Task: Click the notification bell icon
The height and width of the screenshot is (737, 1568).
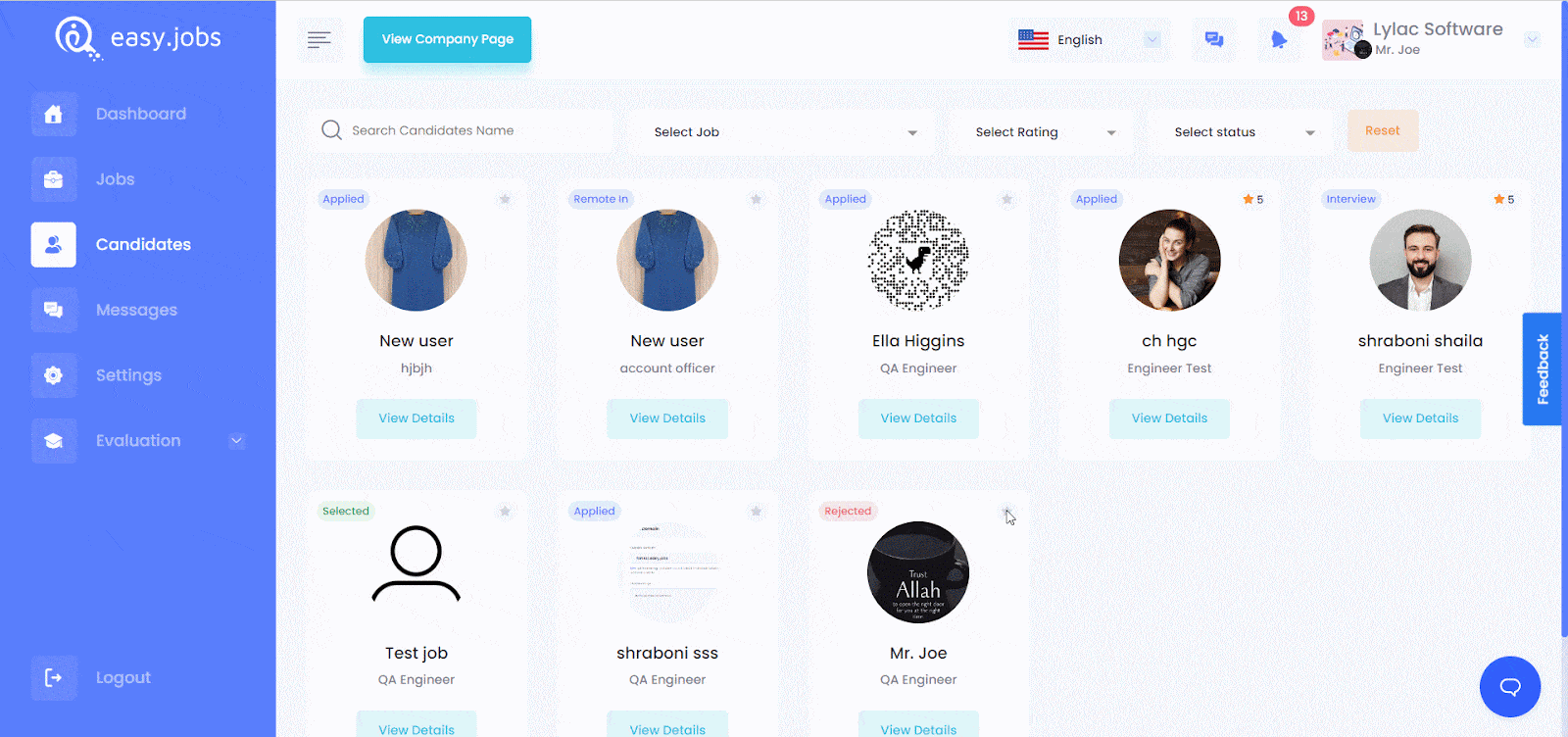Action: [1279, 40]
